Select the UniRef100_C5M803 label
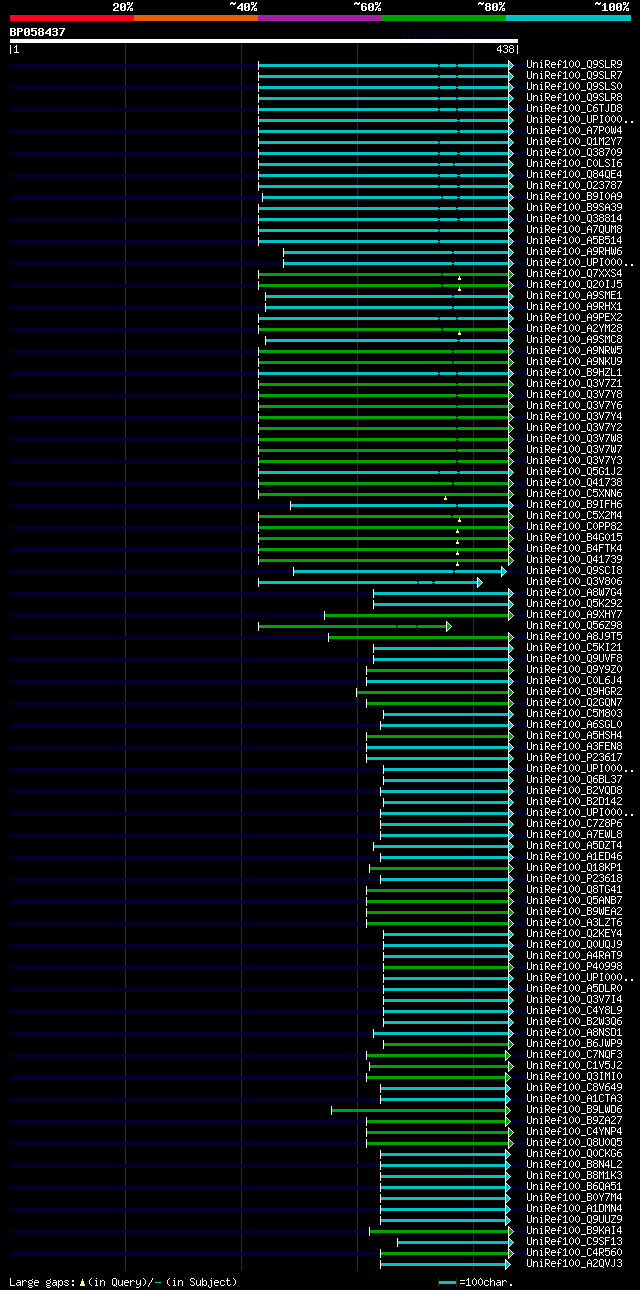The width and height of the screenshot is (640, 1290). point(575,714)
